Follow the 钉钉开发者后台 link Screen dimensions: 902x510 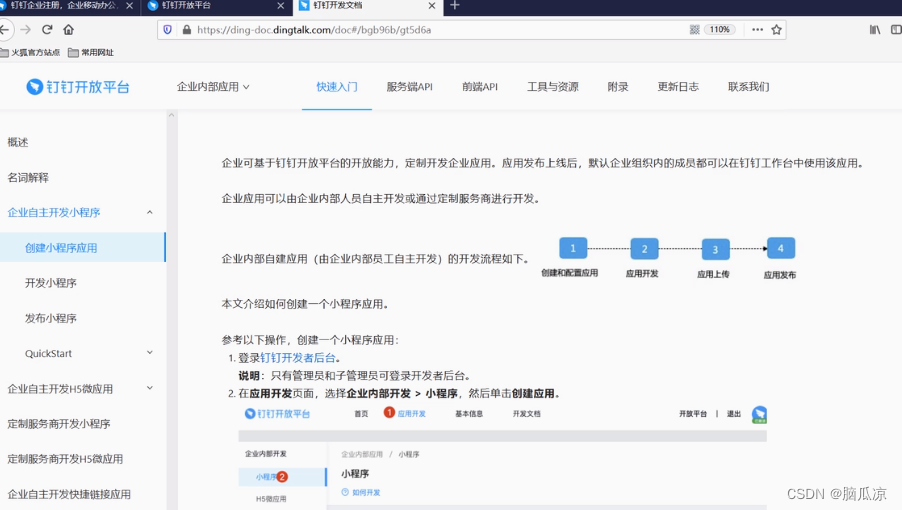tap(298, 358)
